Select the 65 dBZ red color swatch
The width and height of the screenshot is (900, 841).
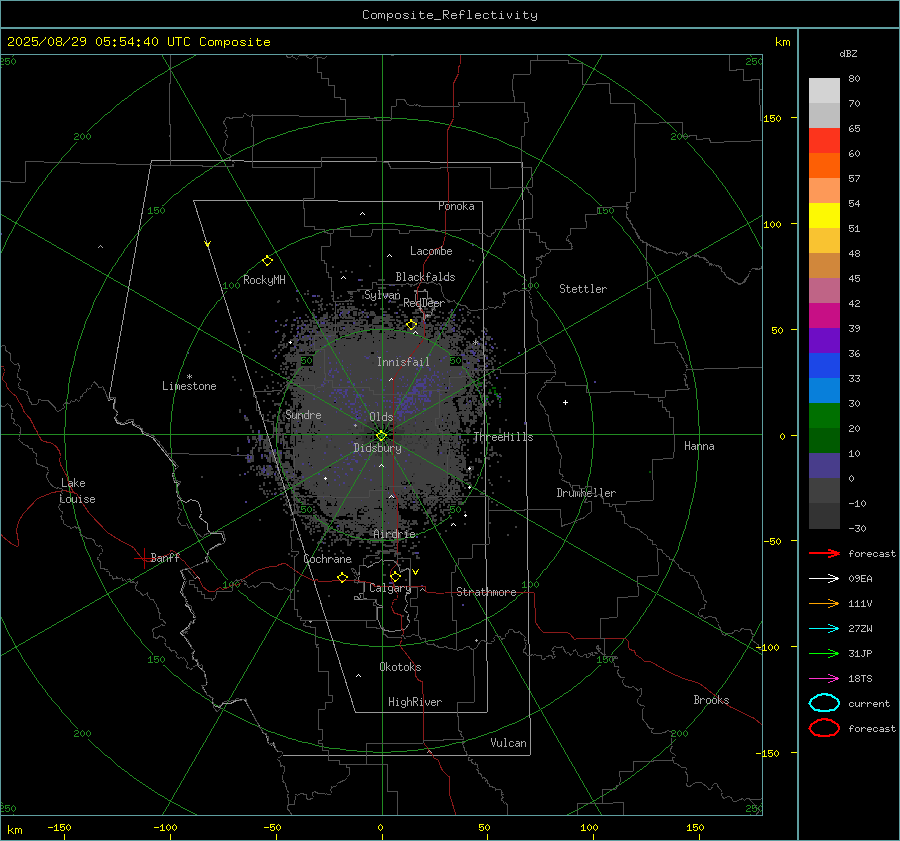coord(824,140)
